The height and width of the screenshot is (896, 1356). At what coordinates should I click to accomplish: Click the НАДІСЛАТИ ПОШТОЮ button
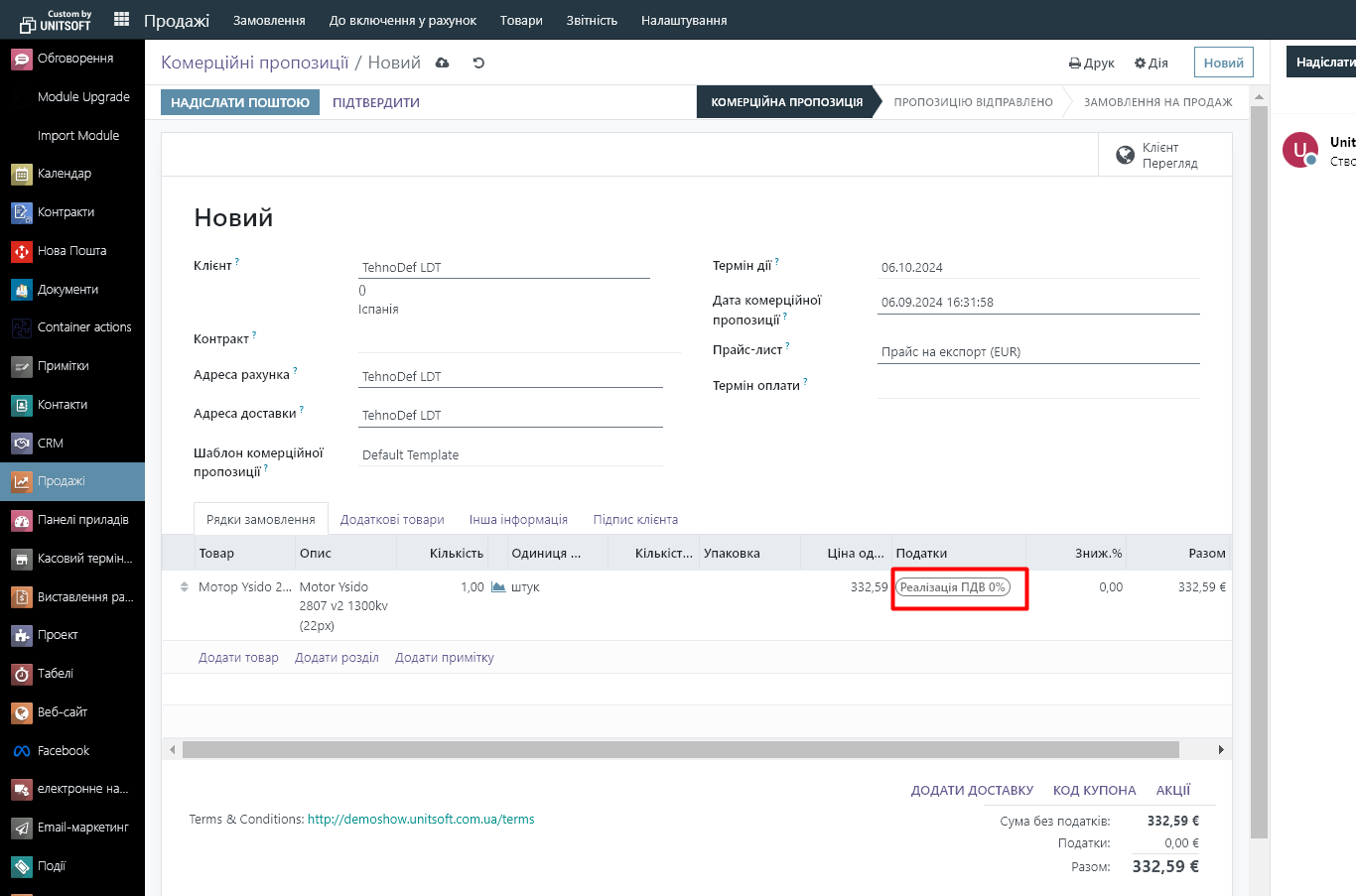click(x=240, y=102)
